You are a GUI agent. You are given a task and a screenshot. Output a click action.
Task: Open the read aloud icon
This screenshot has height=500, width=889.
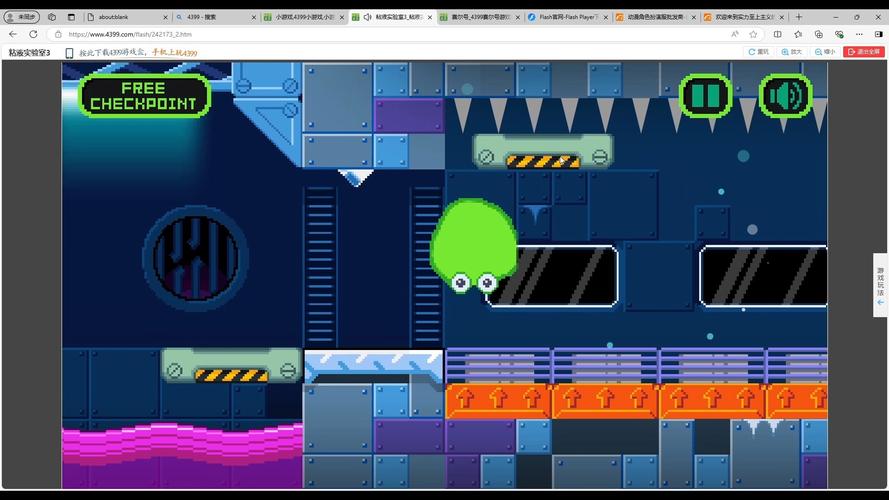735,34
